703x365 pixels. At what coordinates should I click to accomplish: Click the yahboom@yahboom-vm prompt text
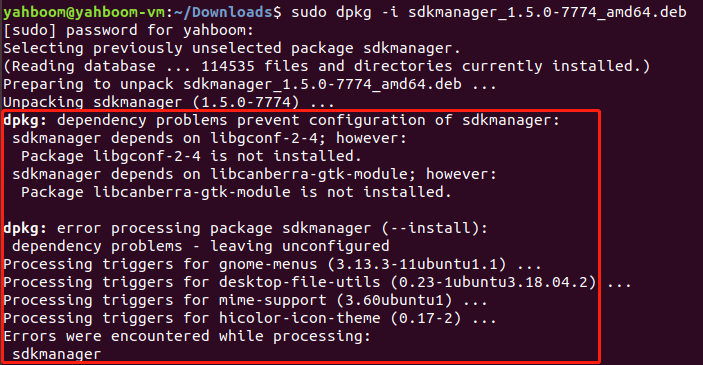point(84,12)
